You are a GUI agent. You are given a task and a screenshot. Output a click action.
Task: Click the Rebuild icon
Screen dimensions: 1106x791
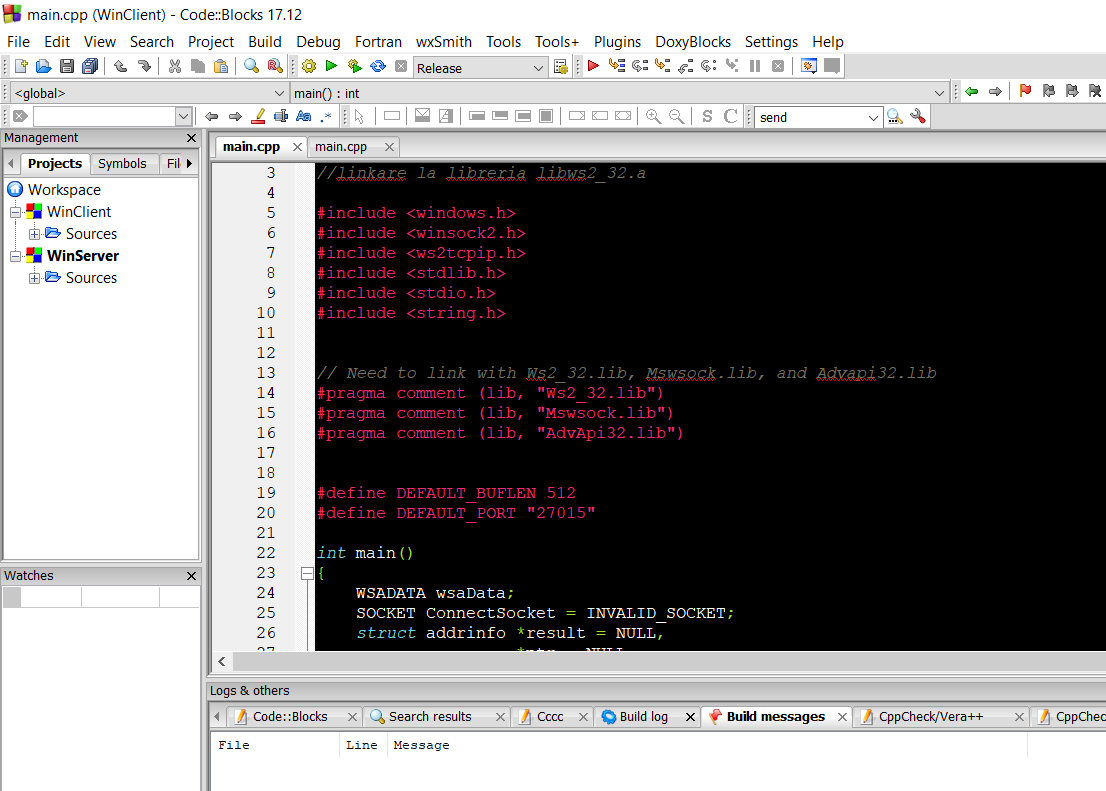pyautogui.click(x=378, y=66)
